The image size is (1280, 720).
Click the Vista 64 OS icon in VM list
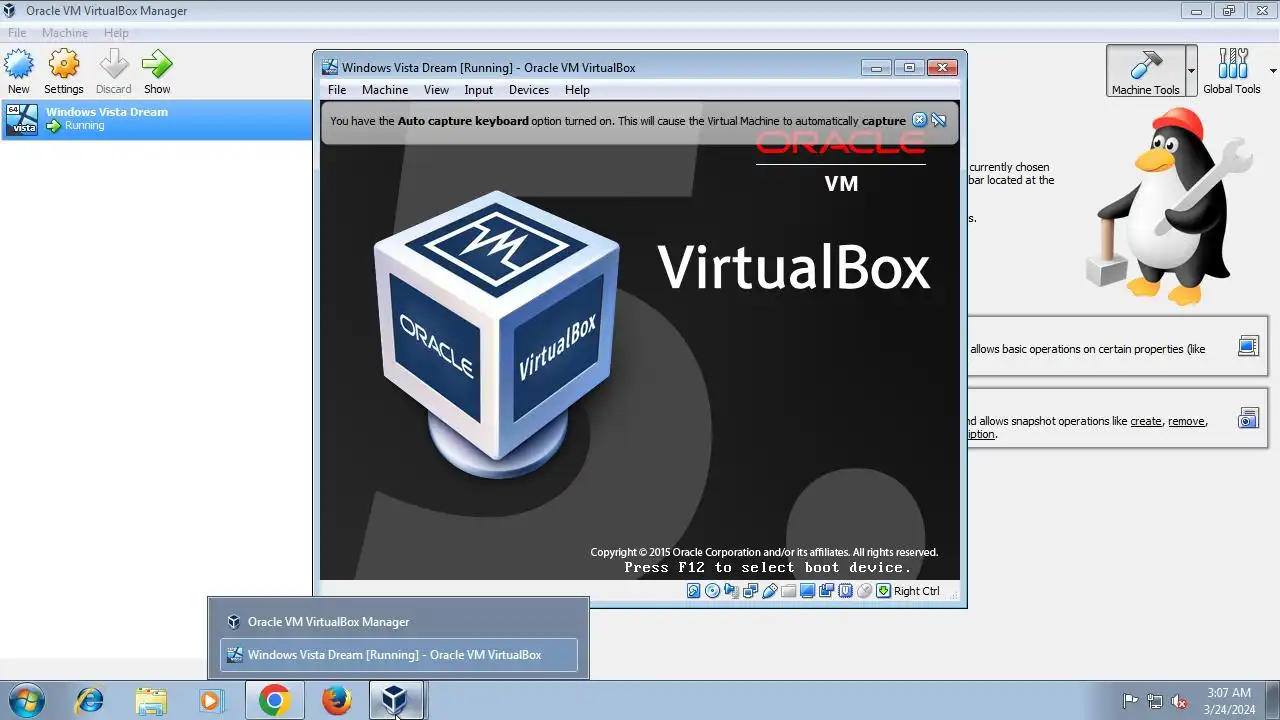click(x=22, y=119)
